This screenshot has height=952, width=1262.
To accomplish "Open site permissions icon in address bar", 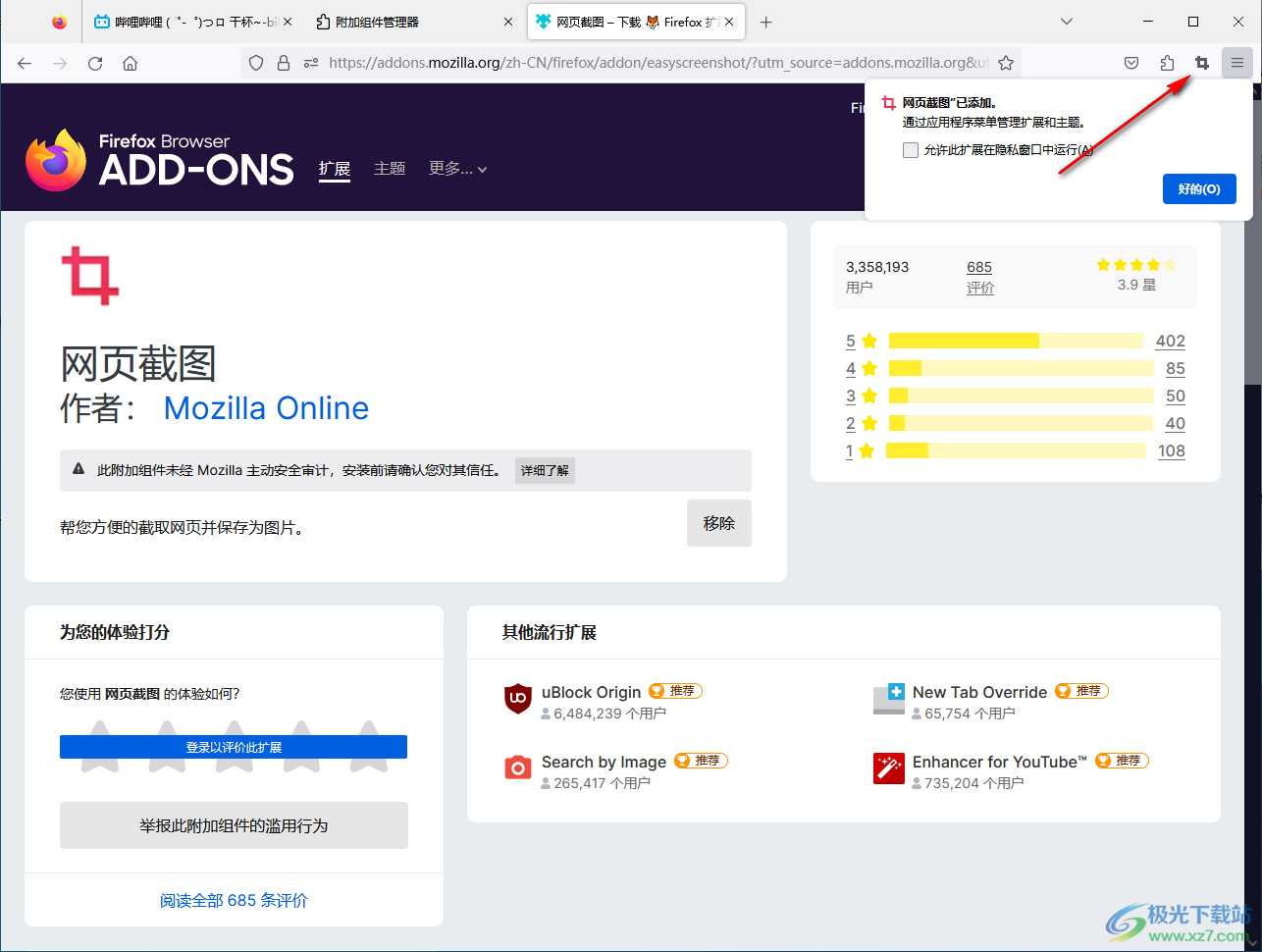I will pos(311,63).
